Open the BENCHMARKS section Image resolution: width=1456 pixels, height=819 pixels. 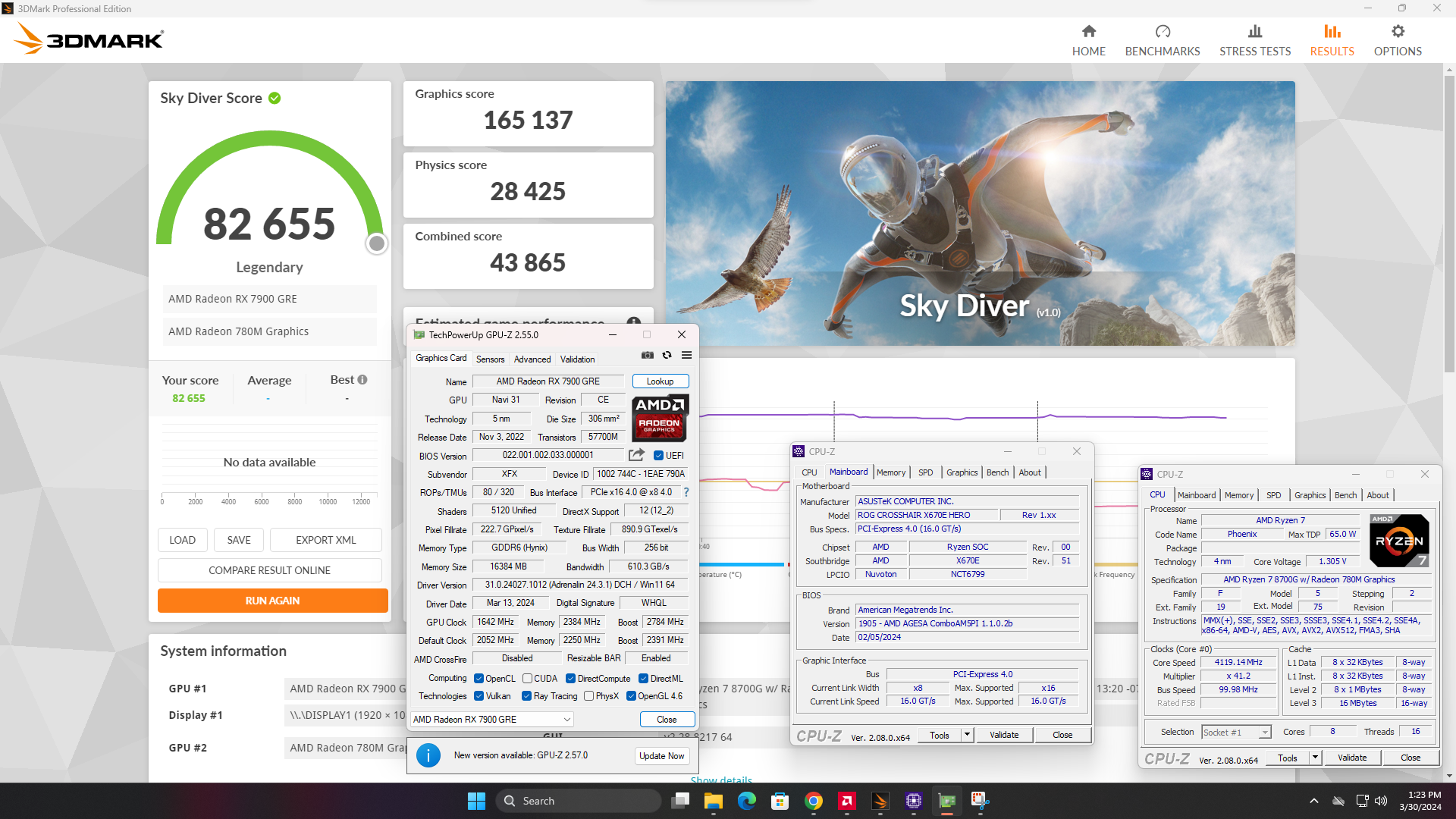pyautogui.click(x=1163, y=40)
